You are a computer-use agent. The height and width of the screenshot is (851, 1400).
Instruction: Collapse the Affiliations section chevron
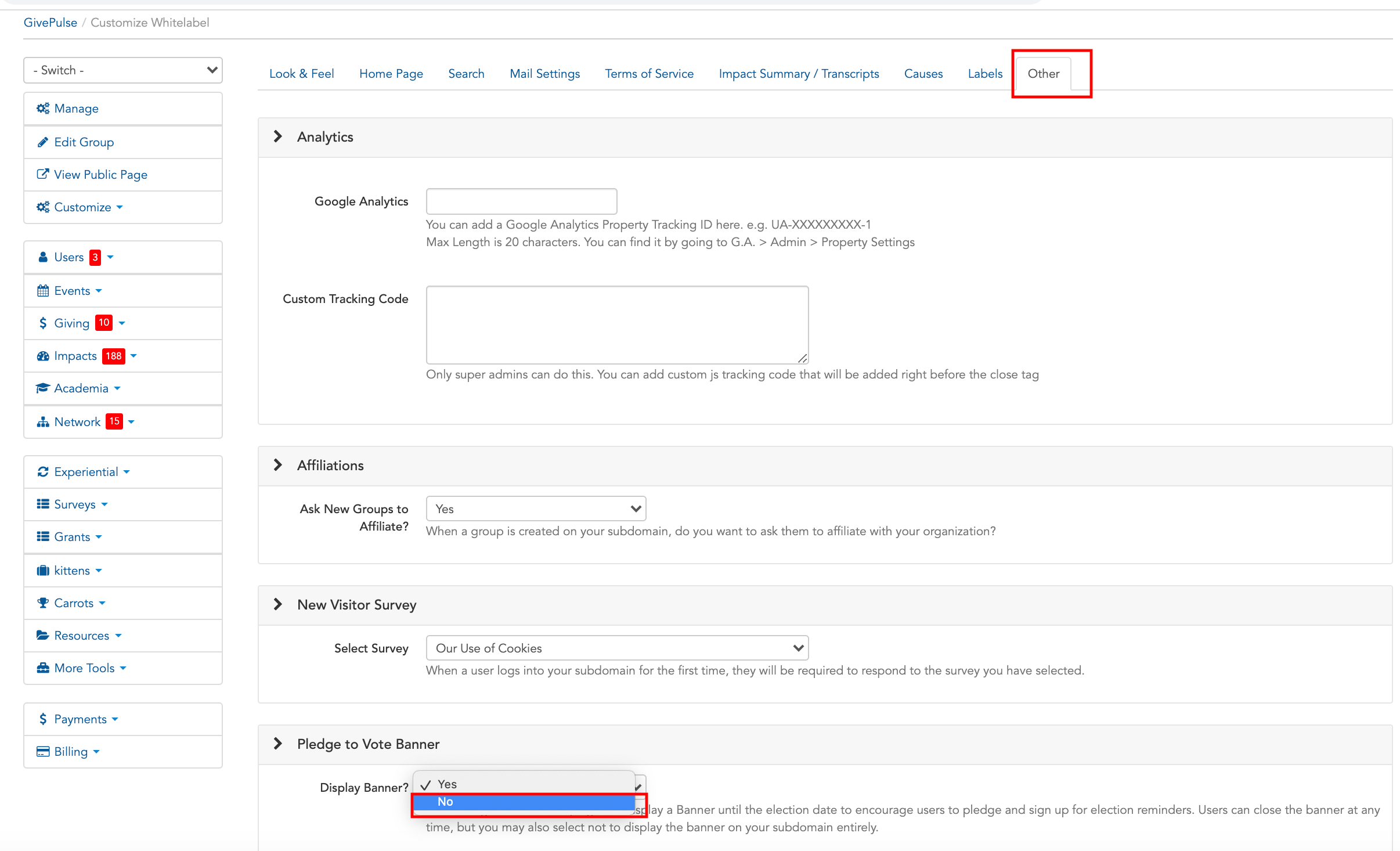[278, 465]
